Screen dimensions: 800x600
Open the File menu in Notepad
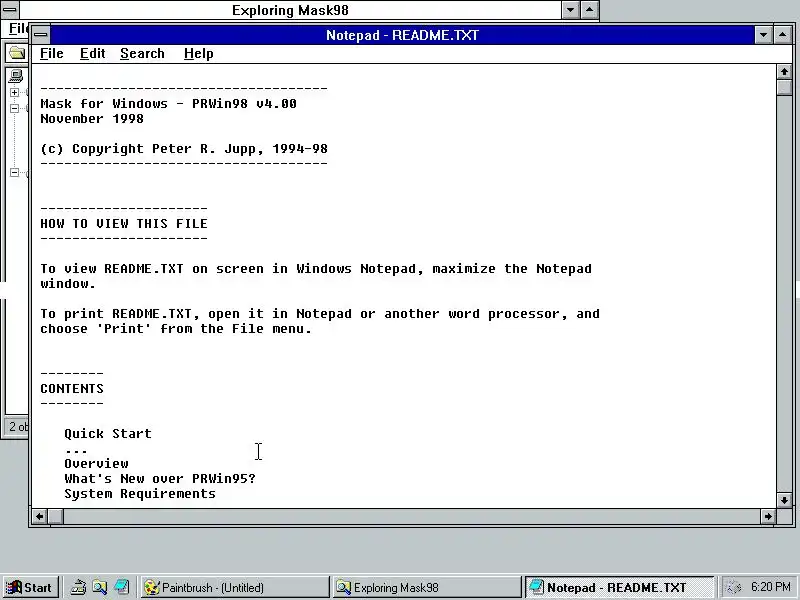point(52,54)
